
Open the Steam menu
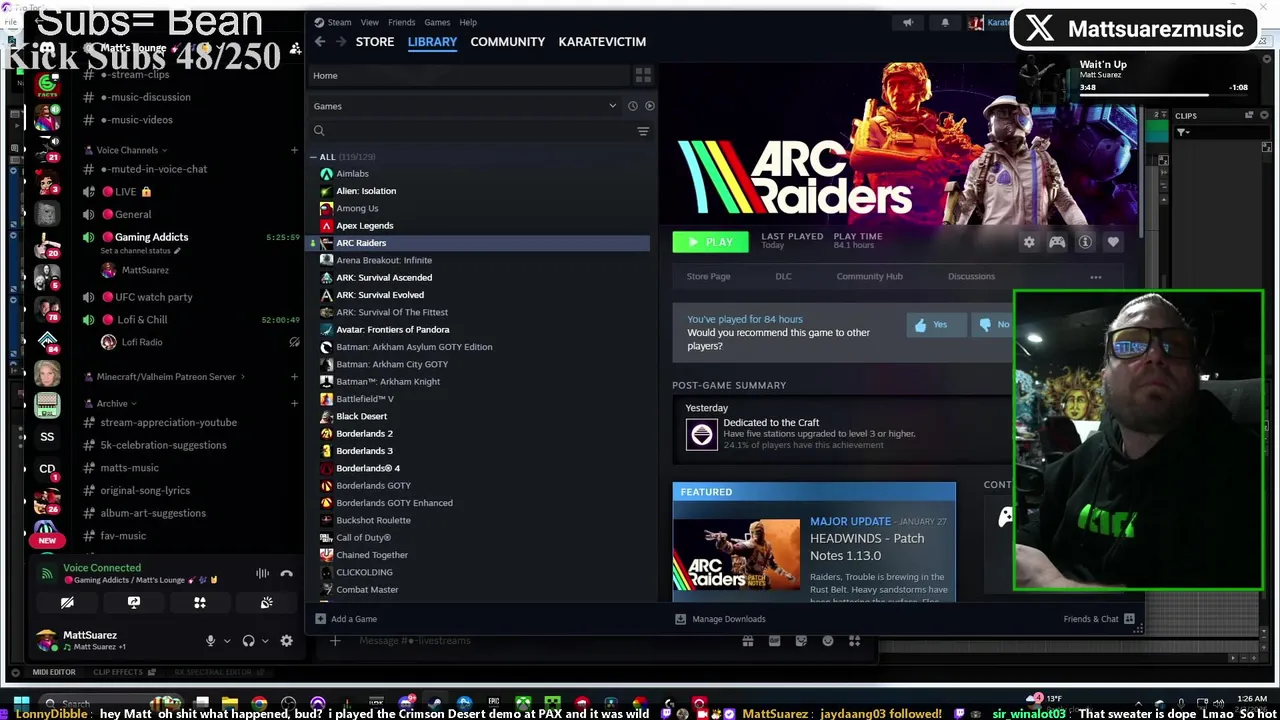tap(339, 22)
